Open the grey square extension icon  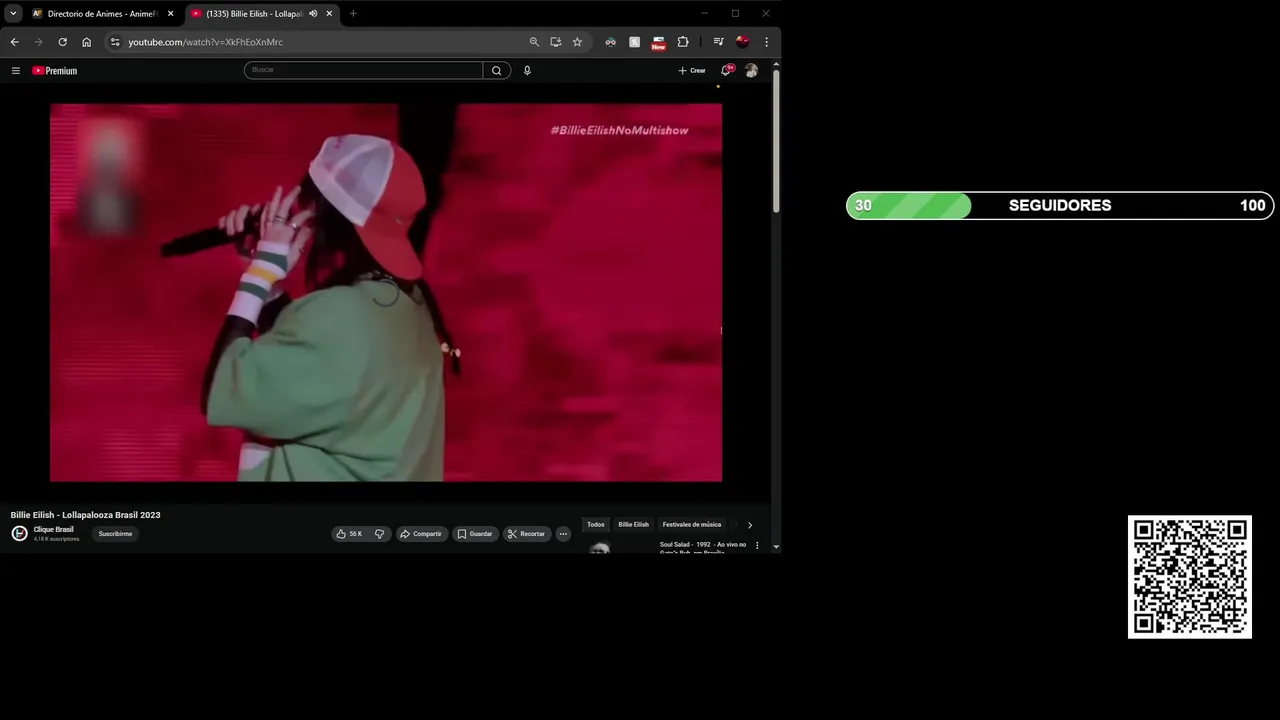(634, 42)
